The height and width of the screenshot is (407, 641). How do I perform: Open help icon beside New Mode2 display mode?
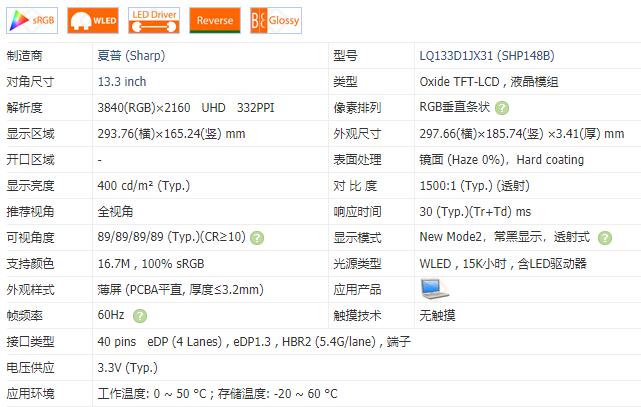605,238
